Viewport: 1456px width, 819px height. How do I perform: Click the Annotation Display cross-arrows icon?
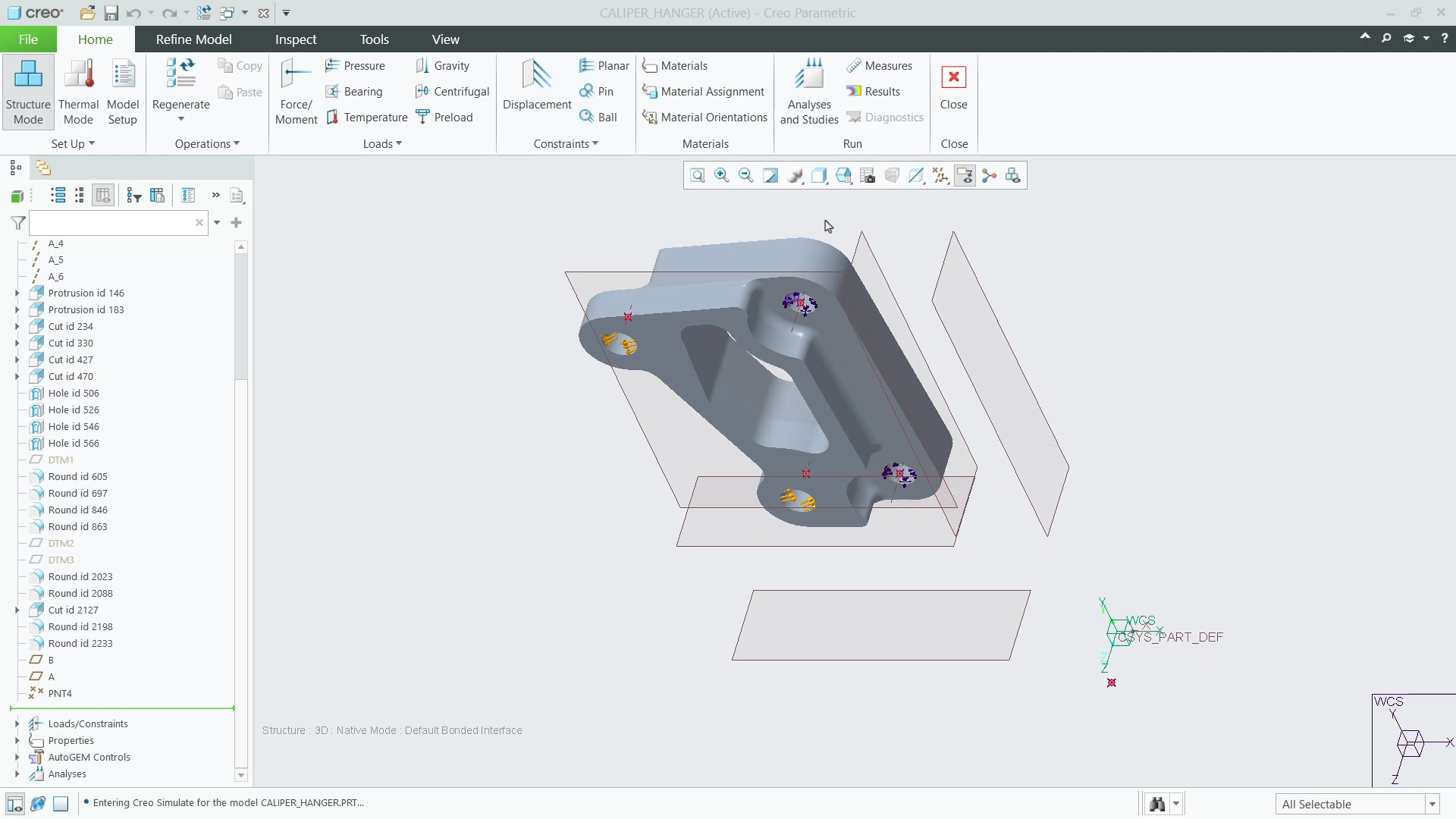940,176
